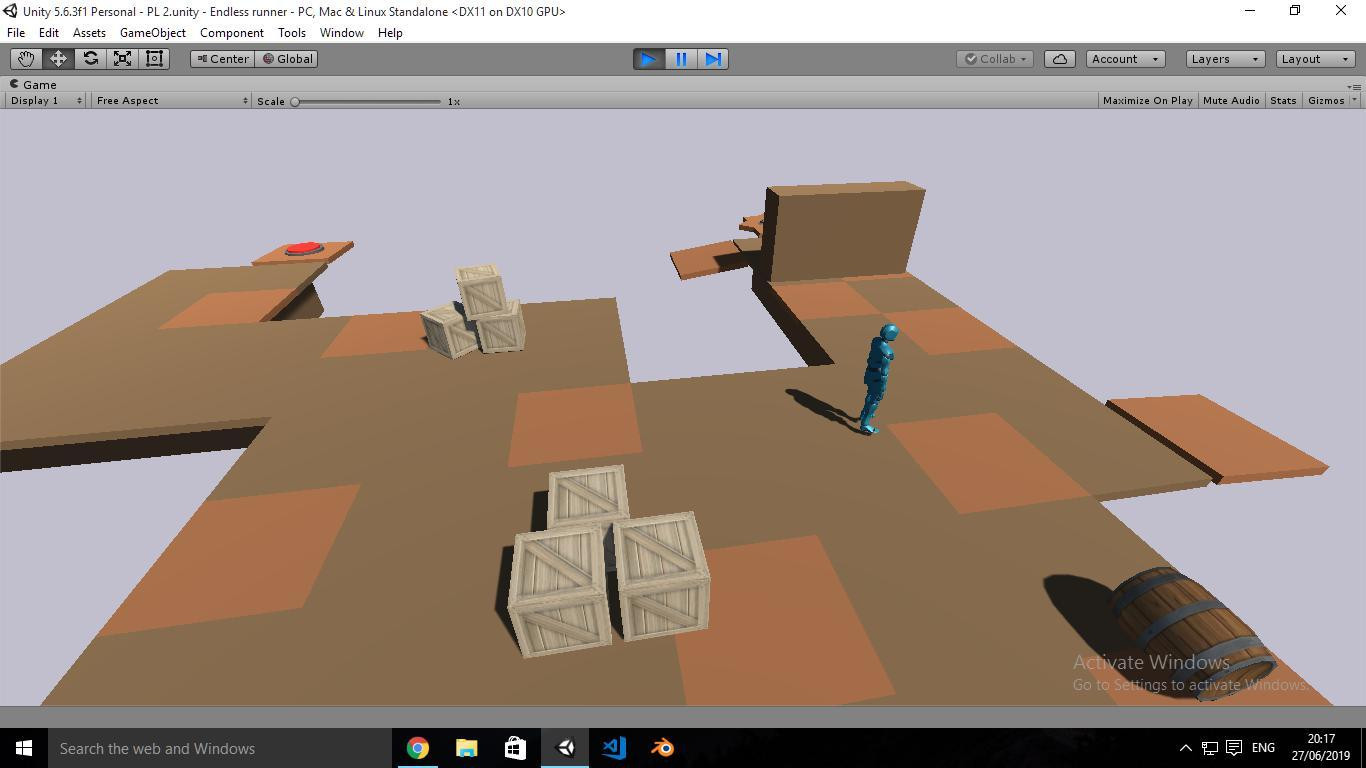Viewport: 1366px width, 768px height.
Task: Open the Window menu
Action: [342, 32]
